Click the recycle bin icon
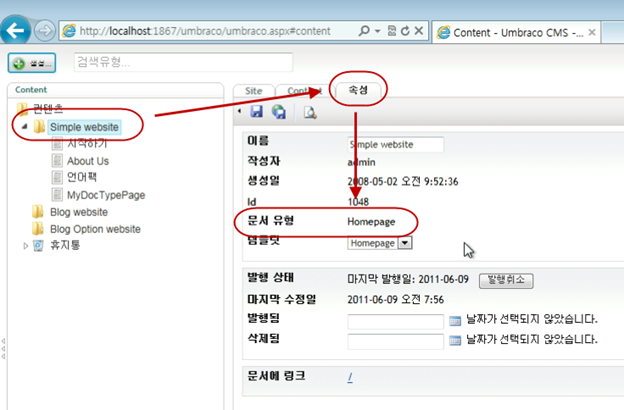The height and width of the screenshot is (410, 624). point(38,246)
